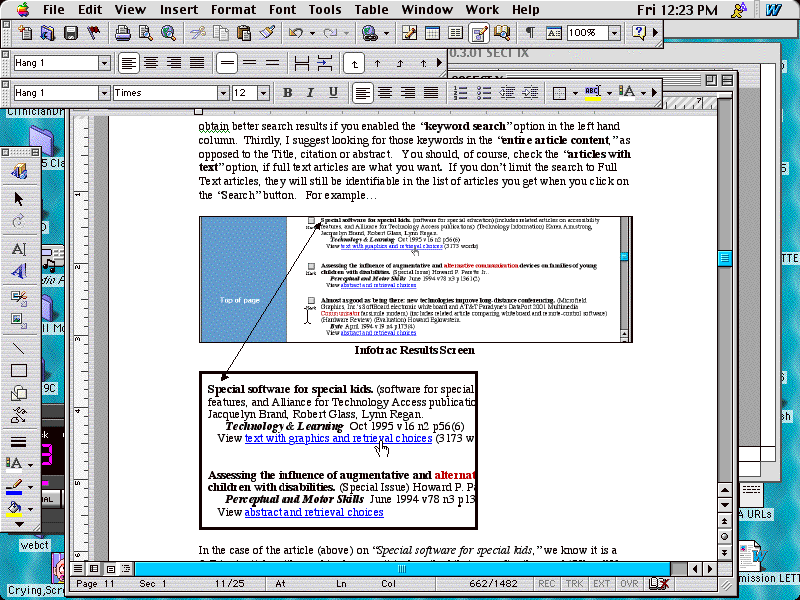This screenshot has width=800, height=600.
Task: Toggle Bold formatting
Action: (x=287, y=92)
